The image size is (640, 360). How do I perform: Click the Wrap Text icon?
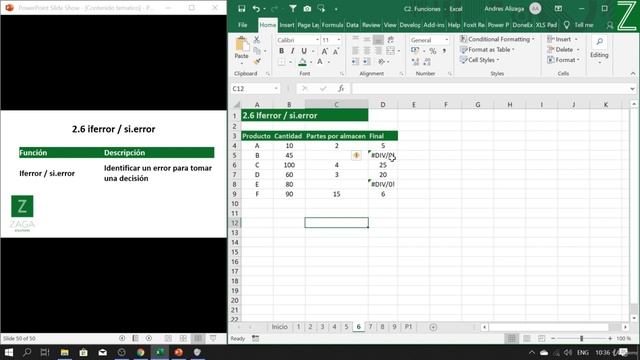[x=390, y=40]
